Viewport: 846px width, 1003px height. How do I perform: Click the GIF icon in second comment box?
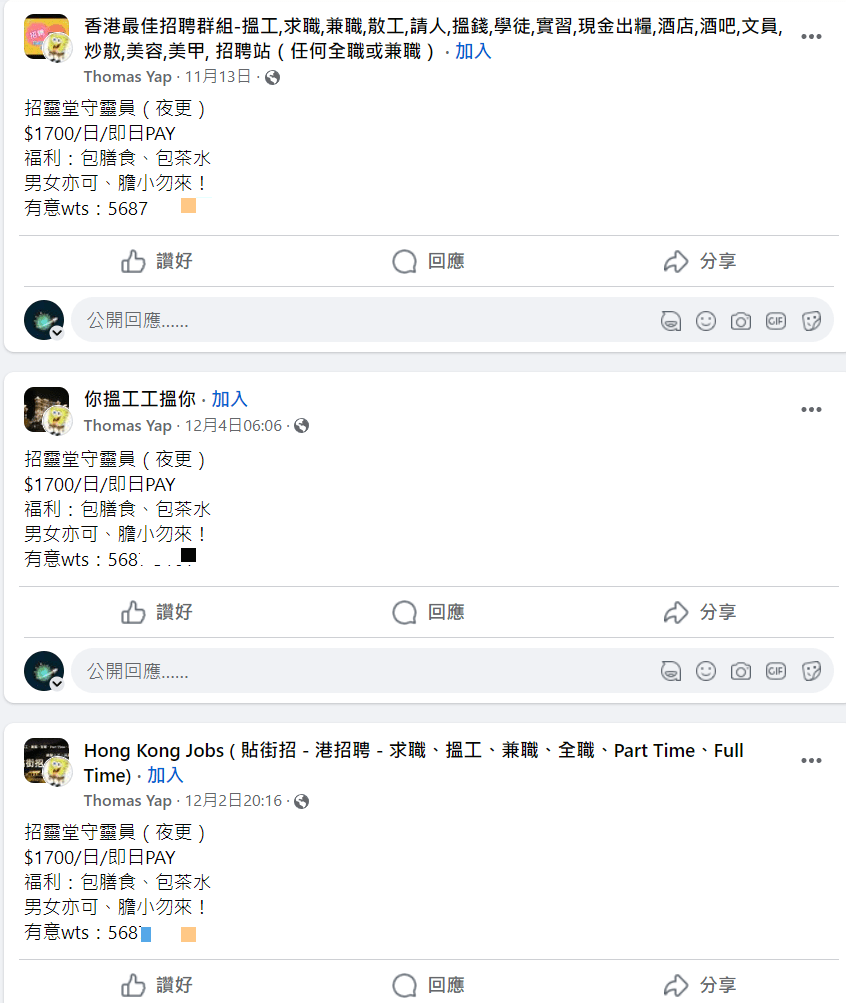pyautogui.click(x=776, y=671)
